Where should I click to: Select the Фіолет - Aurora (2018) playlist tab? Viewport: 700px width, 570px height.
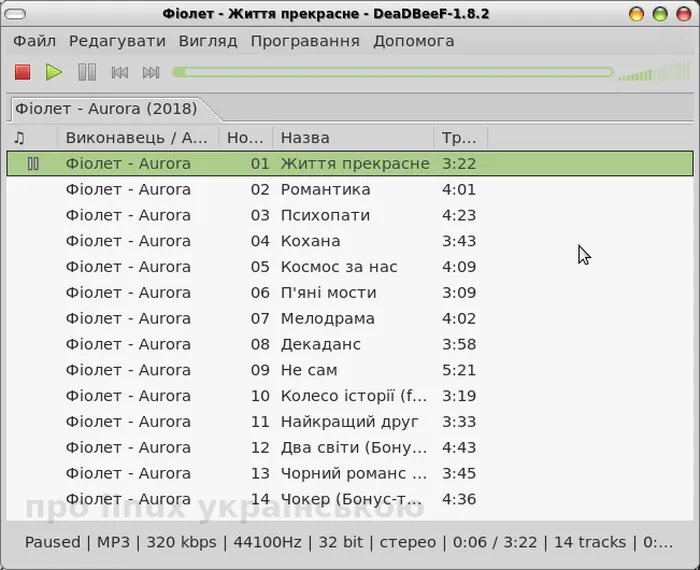(106, 108)
